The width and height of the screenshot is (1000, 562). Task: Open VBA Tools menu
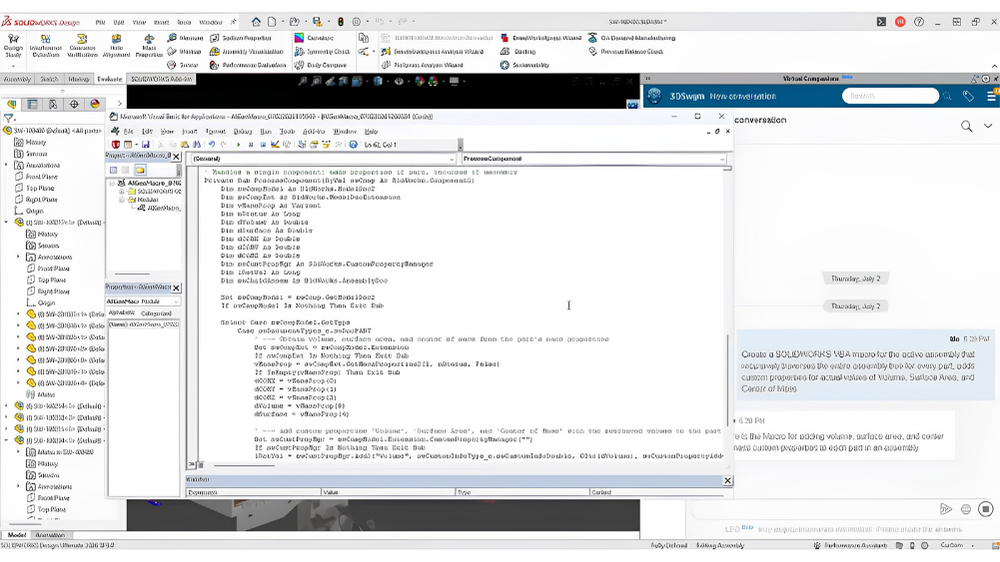[x=286, y=131]
